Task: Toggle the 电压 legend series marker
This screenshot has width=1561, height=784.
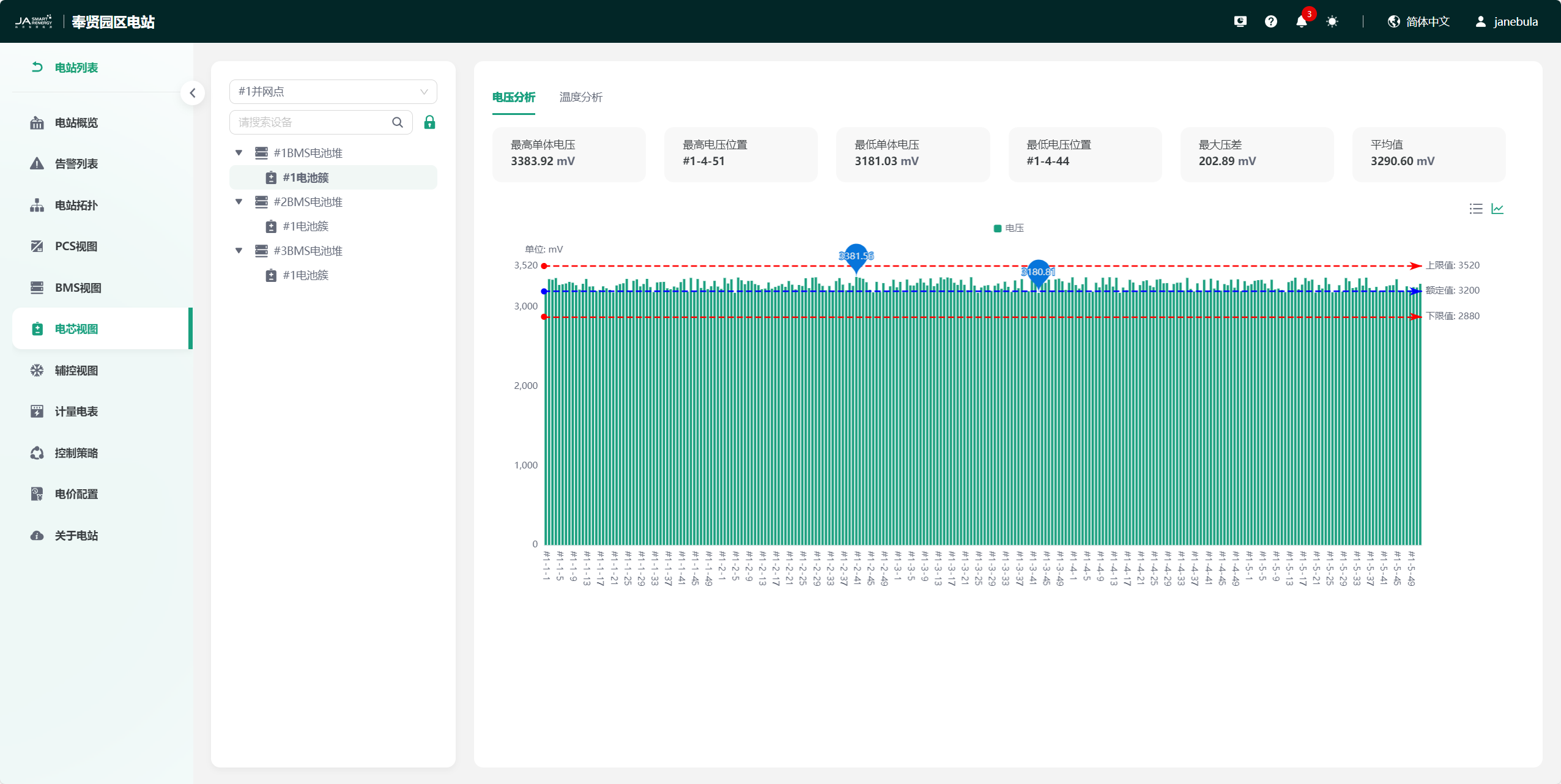Action: click(x=997, y=228)
